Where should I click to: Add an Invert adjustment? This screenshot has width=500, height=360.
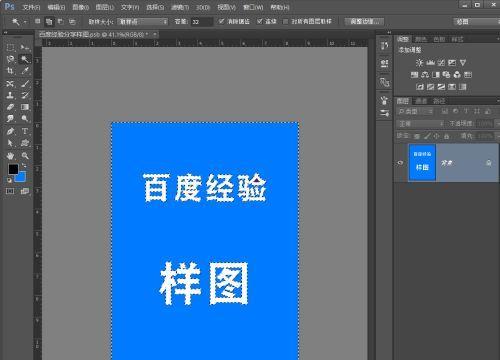pyautogui.click(x=420, y=87)
